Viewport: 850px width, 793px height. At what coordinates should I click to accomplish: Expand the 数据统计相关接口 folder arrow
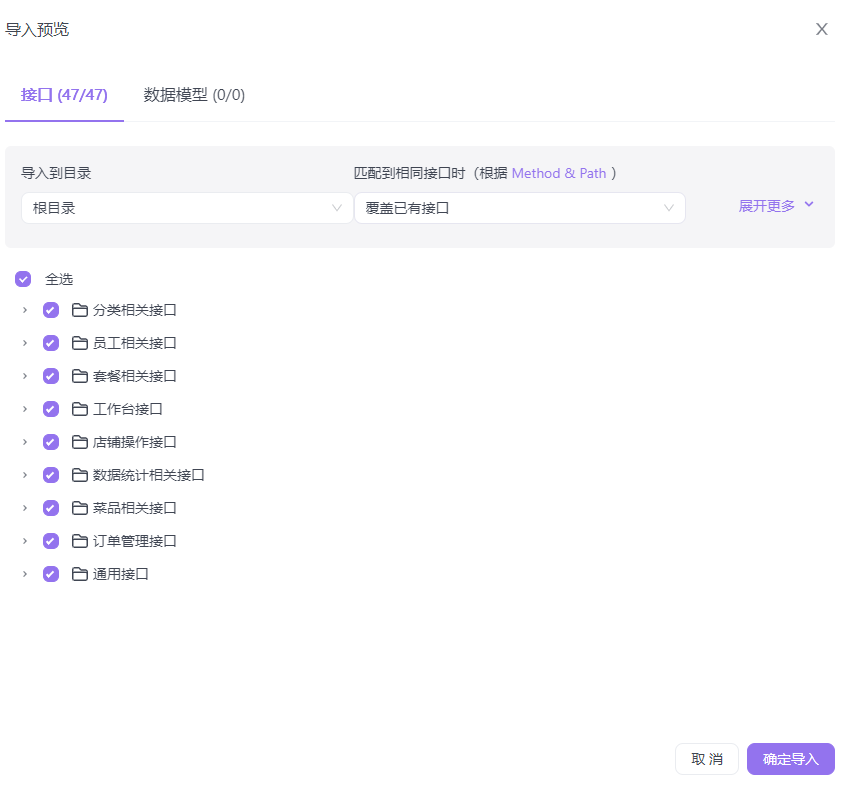point(25,475)
